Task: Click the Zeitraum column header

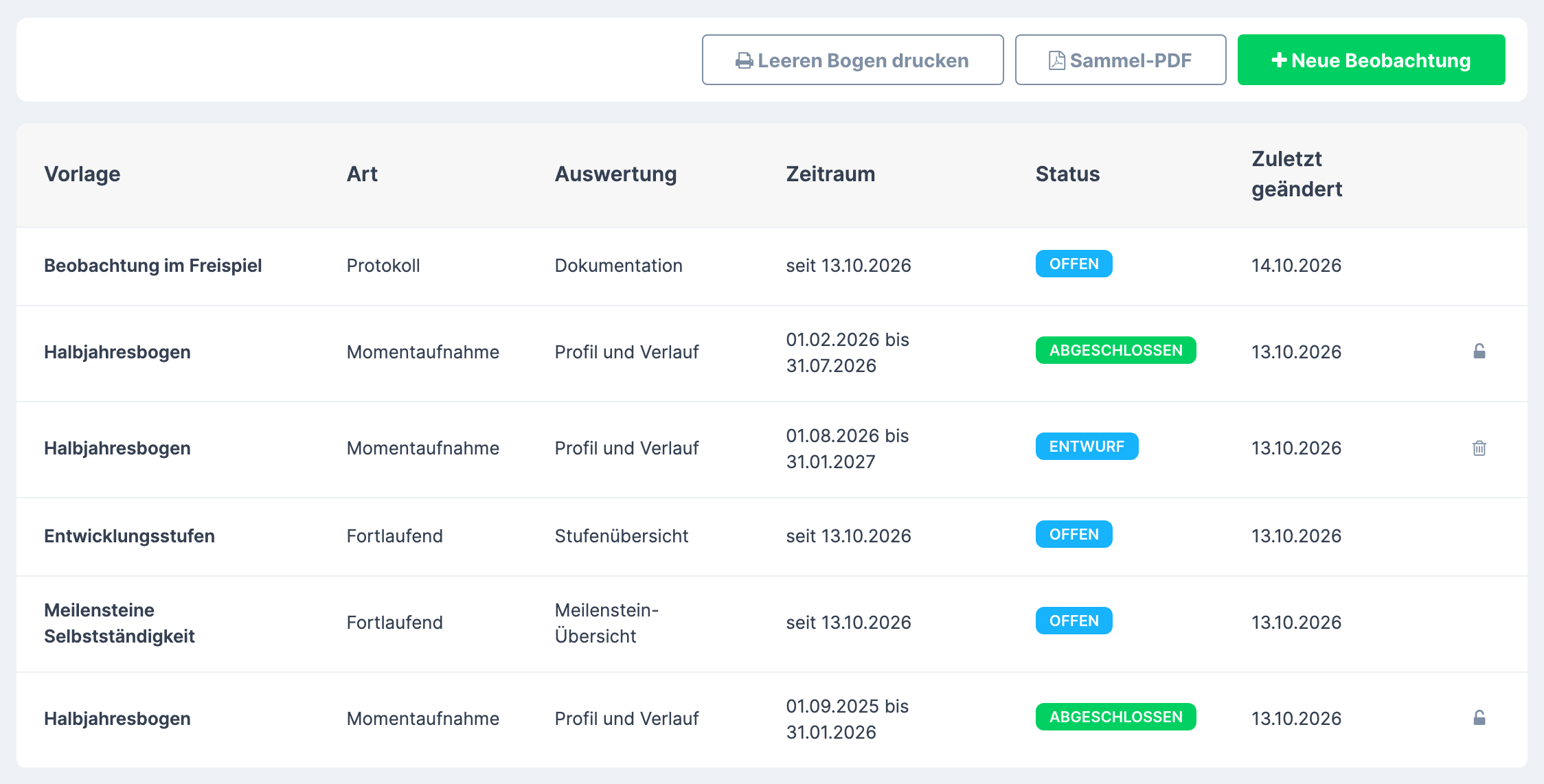Action: pyautogui.click(x=830, y=174)
